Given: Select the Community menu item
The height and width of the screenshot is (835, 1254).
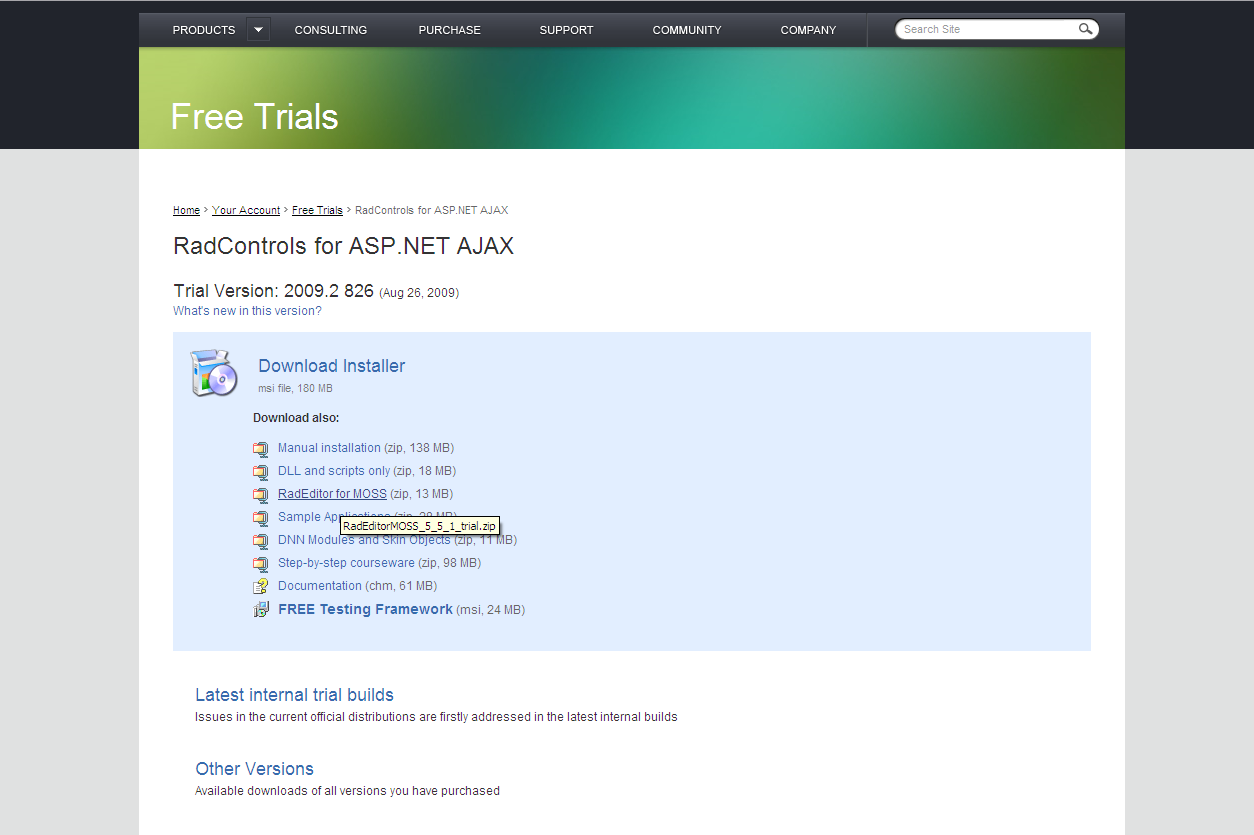Looking at the screenshot, I should tap(687, 30).
